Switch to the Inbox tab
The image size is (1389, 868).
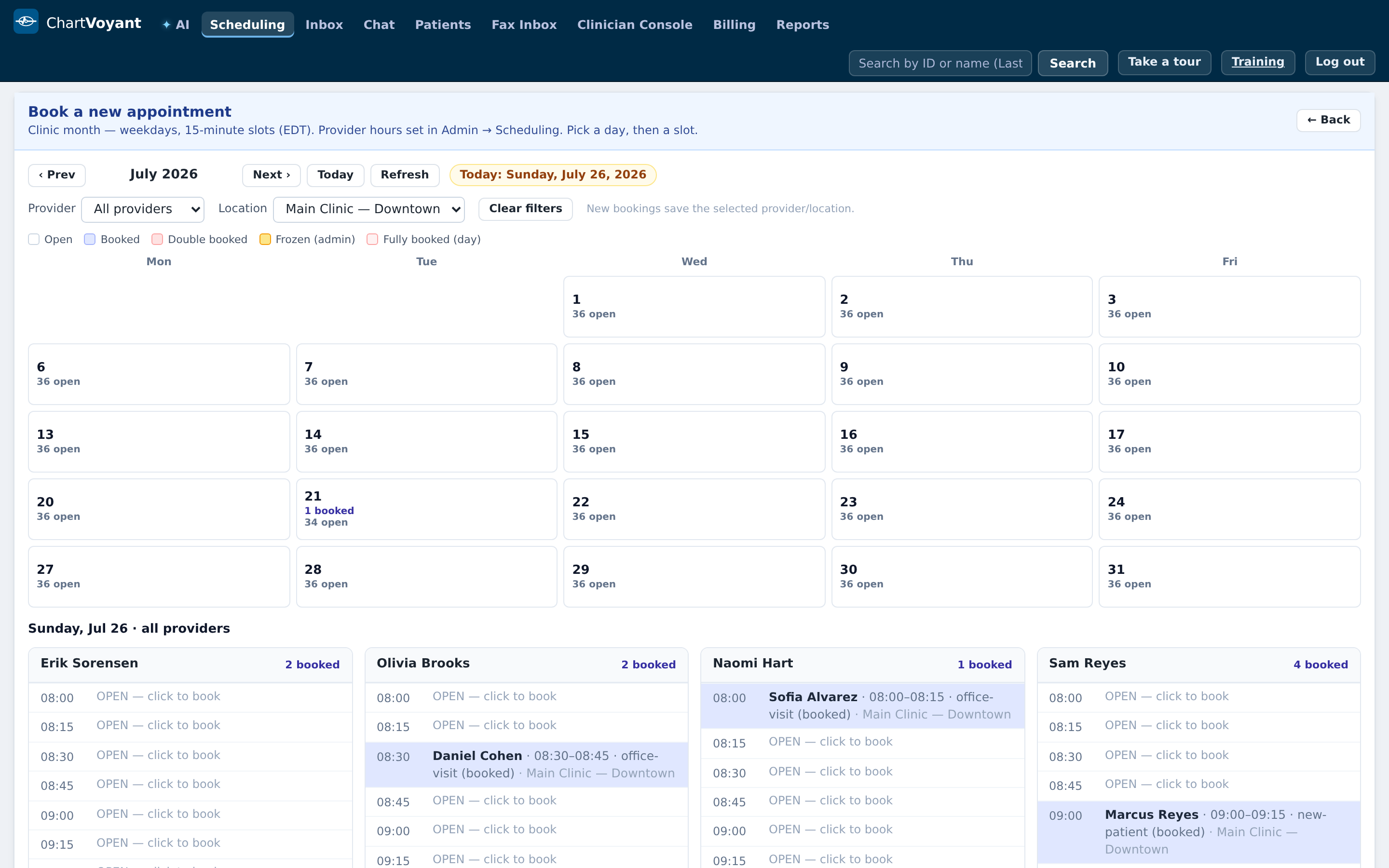click(x=324, y=25)
